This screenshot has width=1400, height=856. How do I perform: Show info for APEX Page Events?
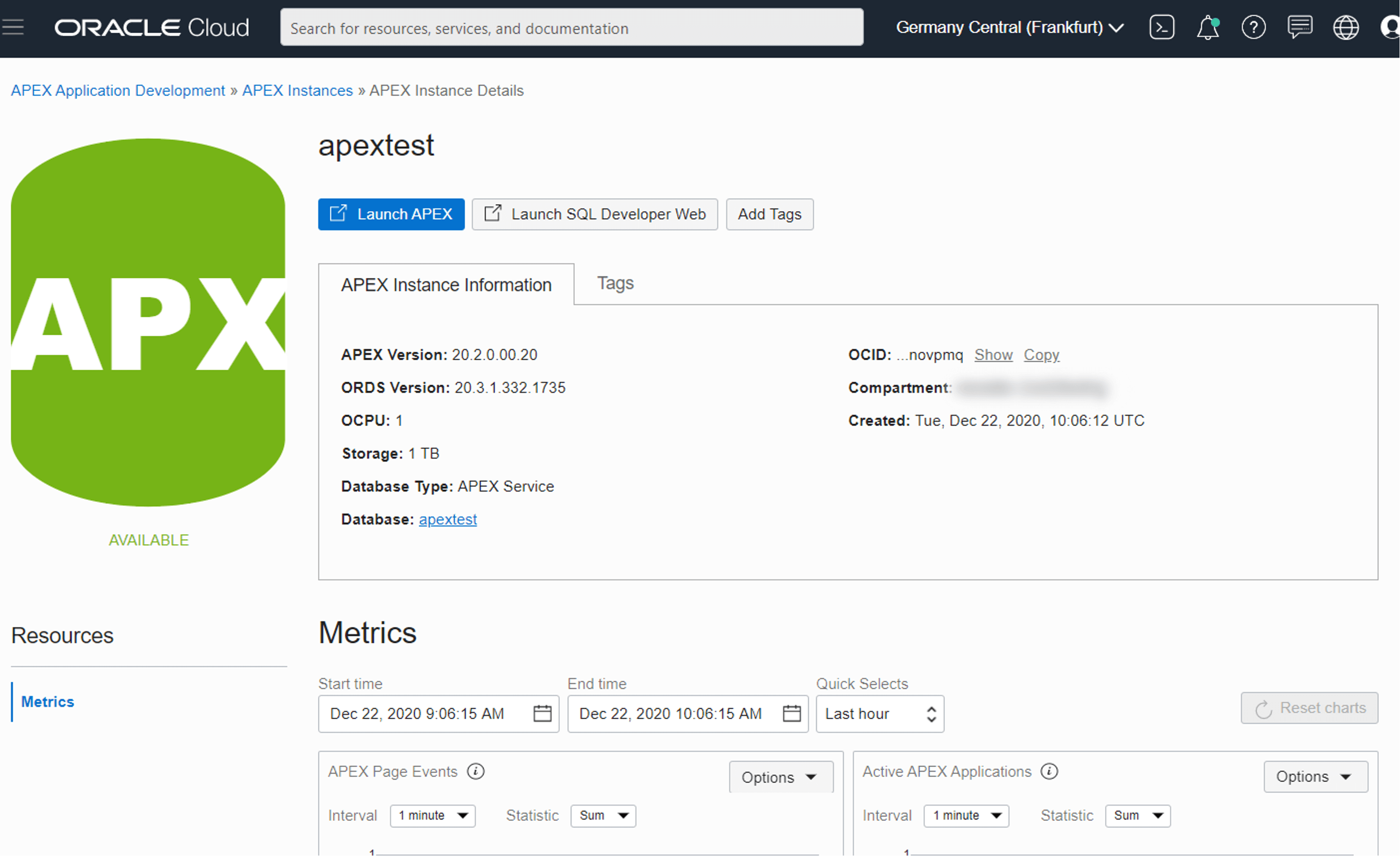(x=476, y=771)
